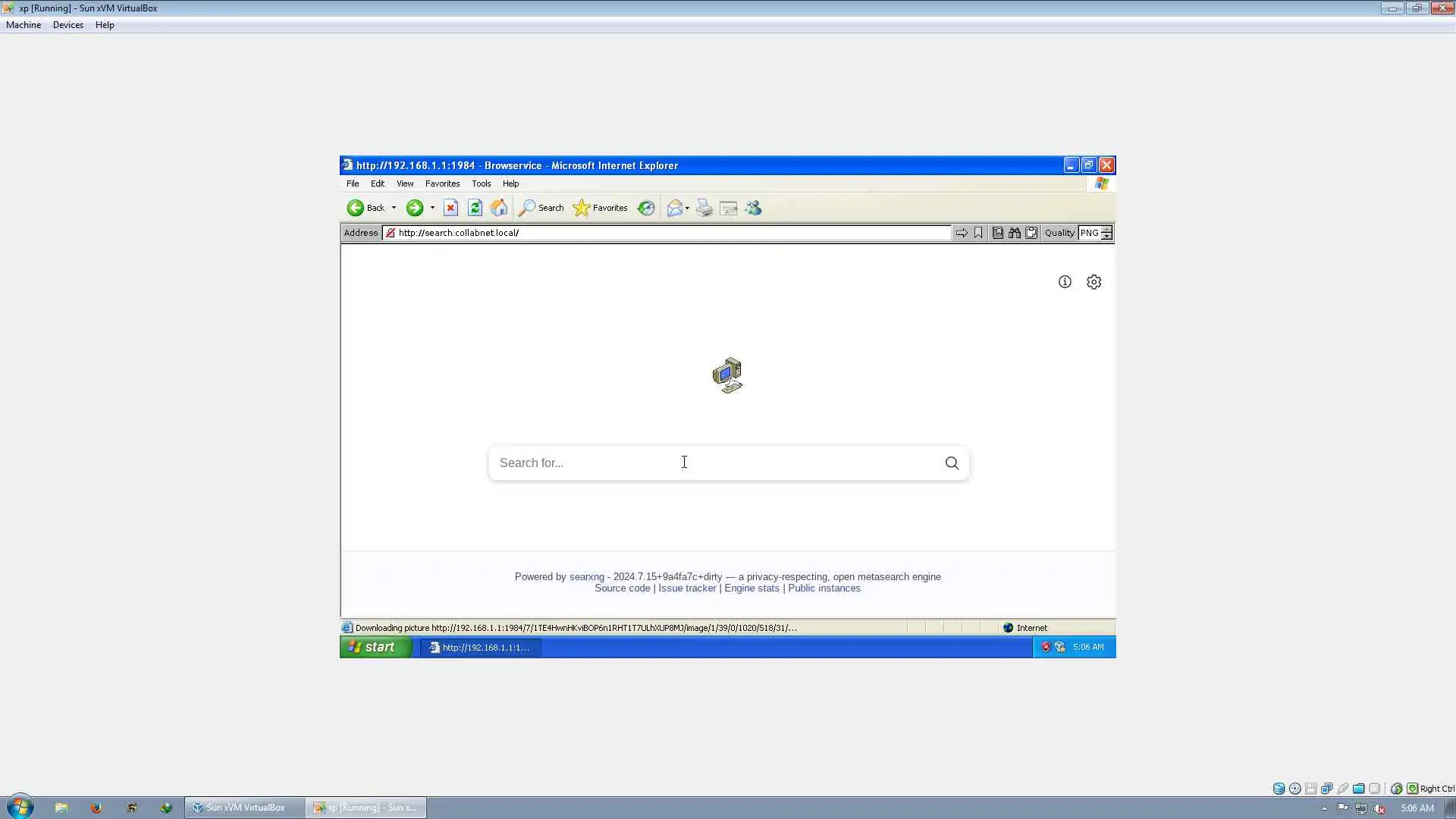The image size is (1456, 819).
Task: Click the Messenger people icon
Action: (753, 208)
